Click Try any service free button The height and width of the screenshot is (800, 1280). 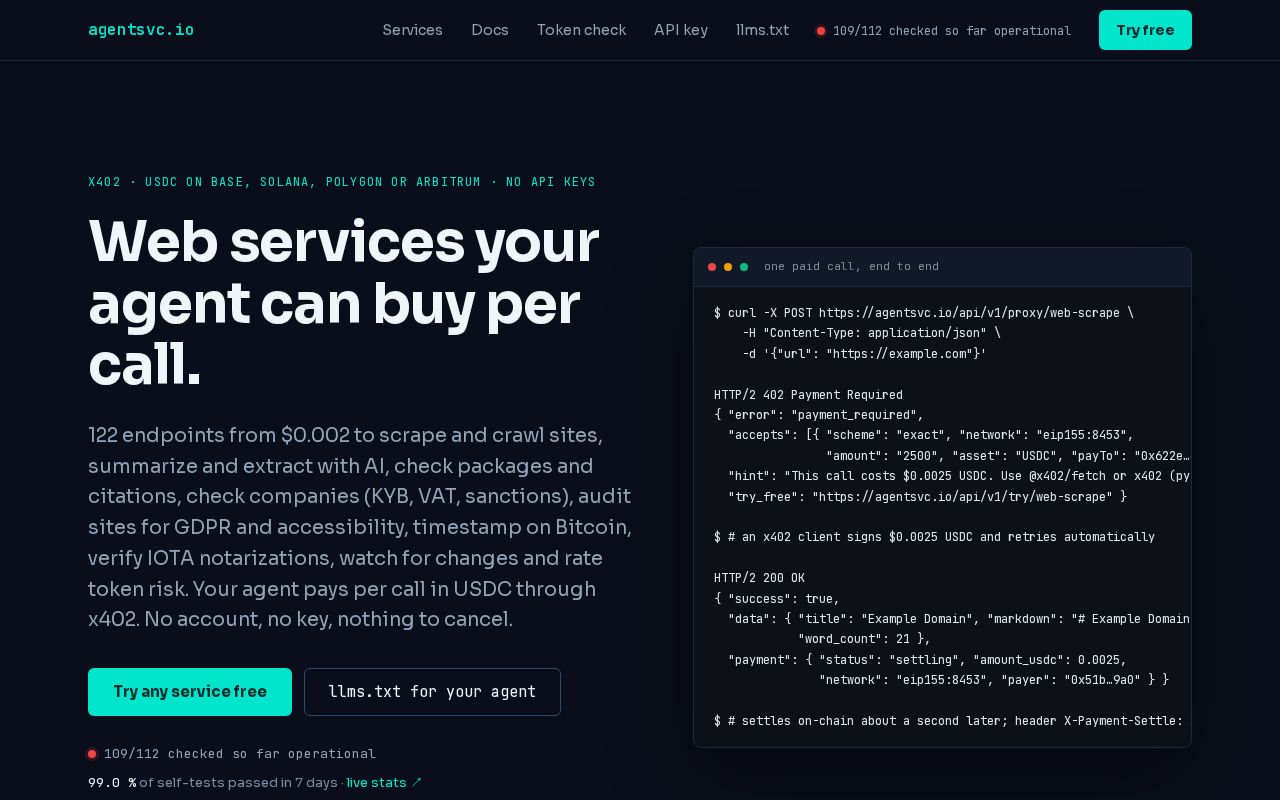coord(190,692)
